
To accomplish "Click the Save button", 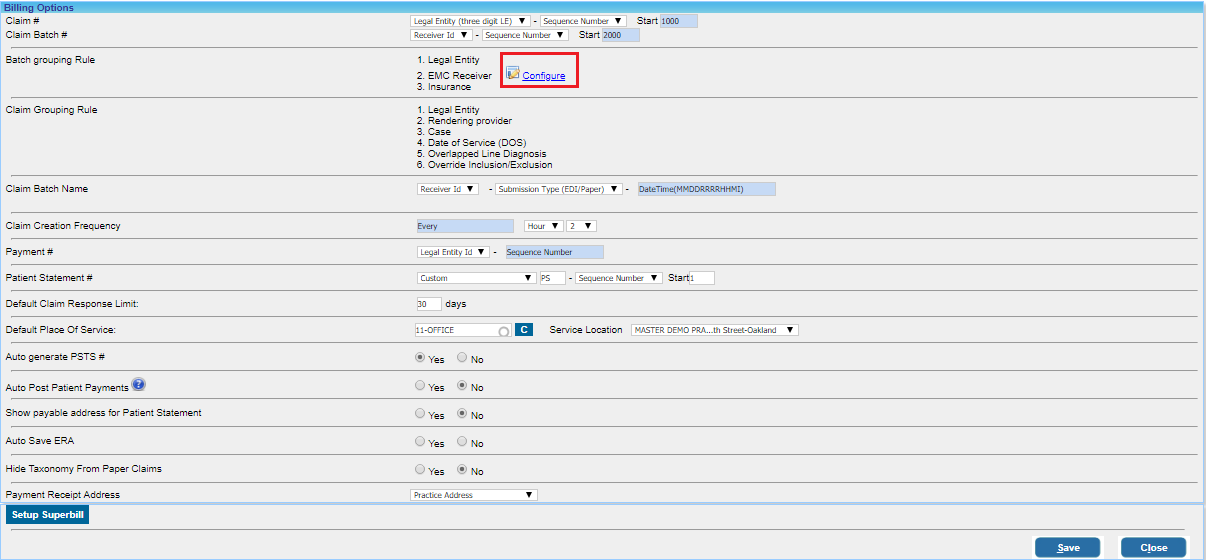I will pos(1067,547).
